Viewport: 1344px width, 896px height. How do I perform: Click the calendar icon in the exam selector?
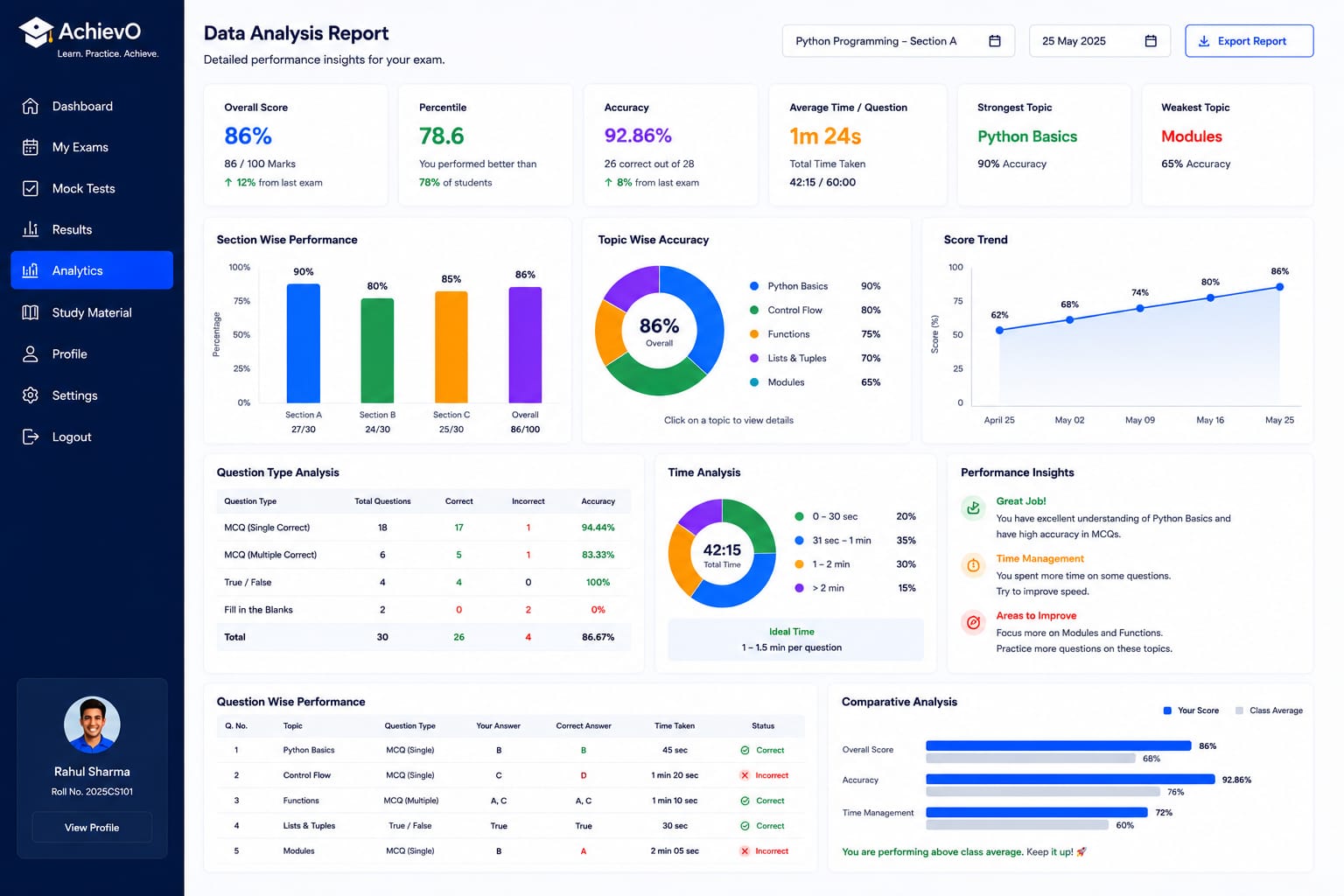[x=995, y=41]
